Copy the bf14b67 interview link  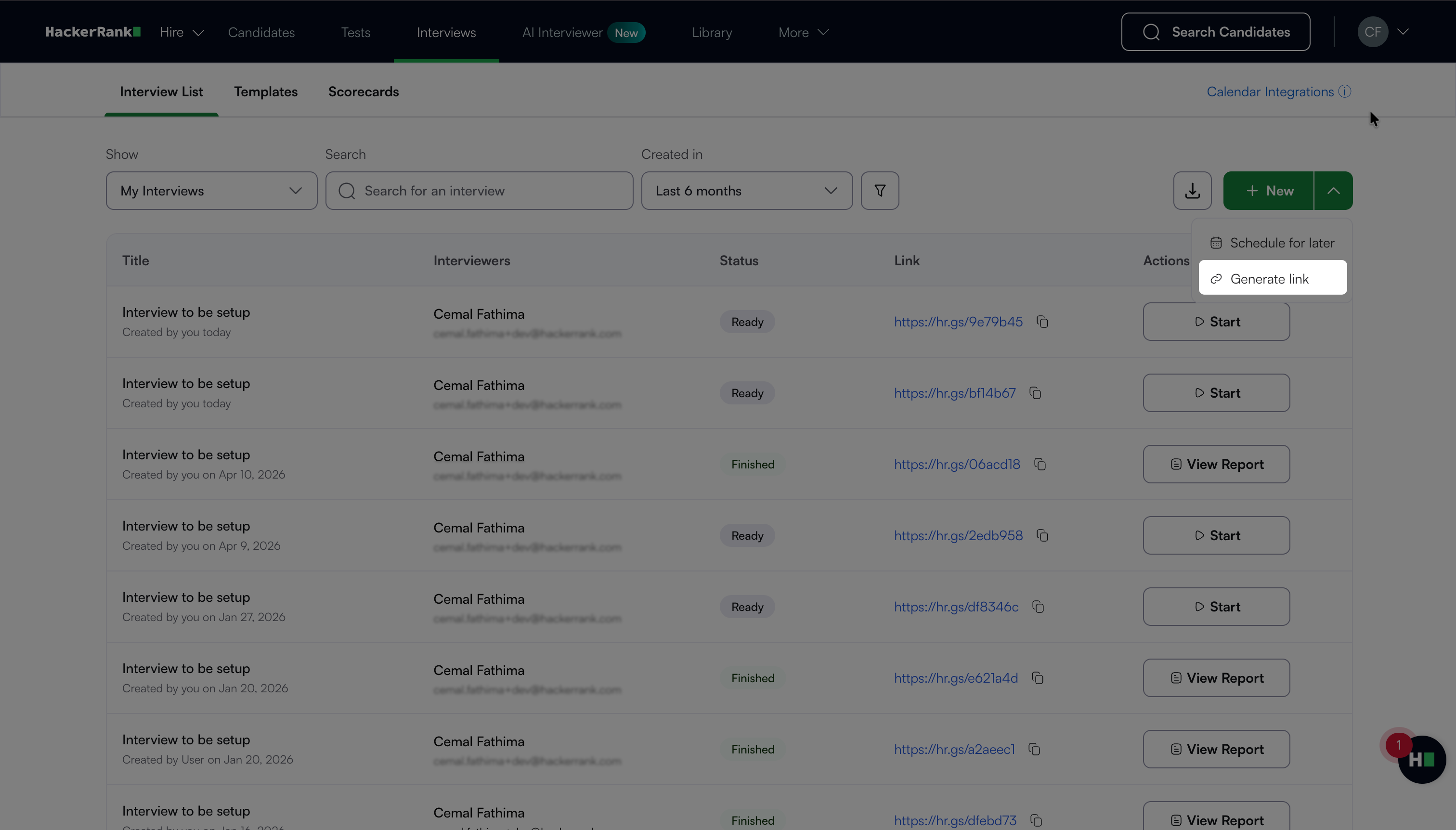click(1035, 393)
